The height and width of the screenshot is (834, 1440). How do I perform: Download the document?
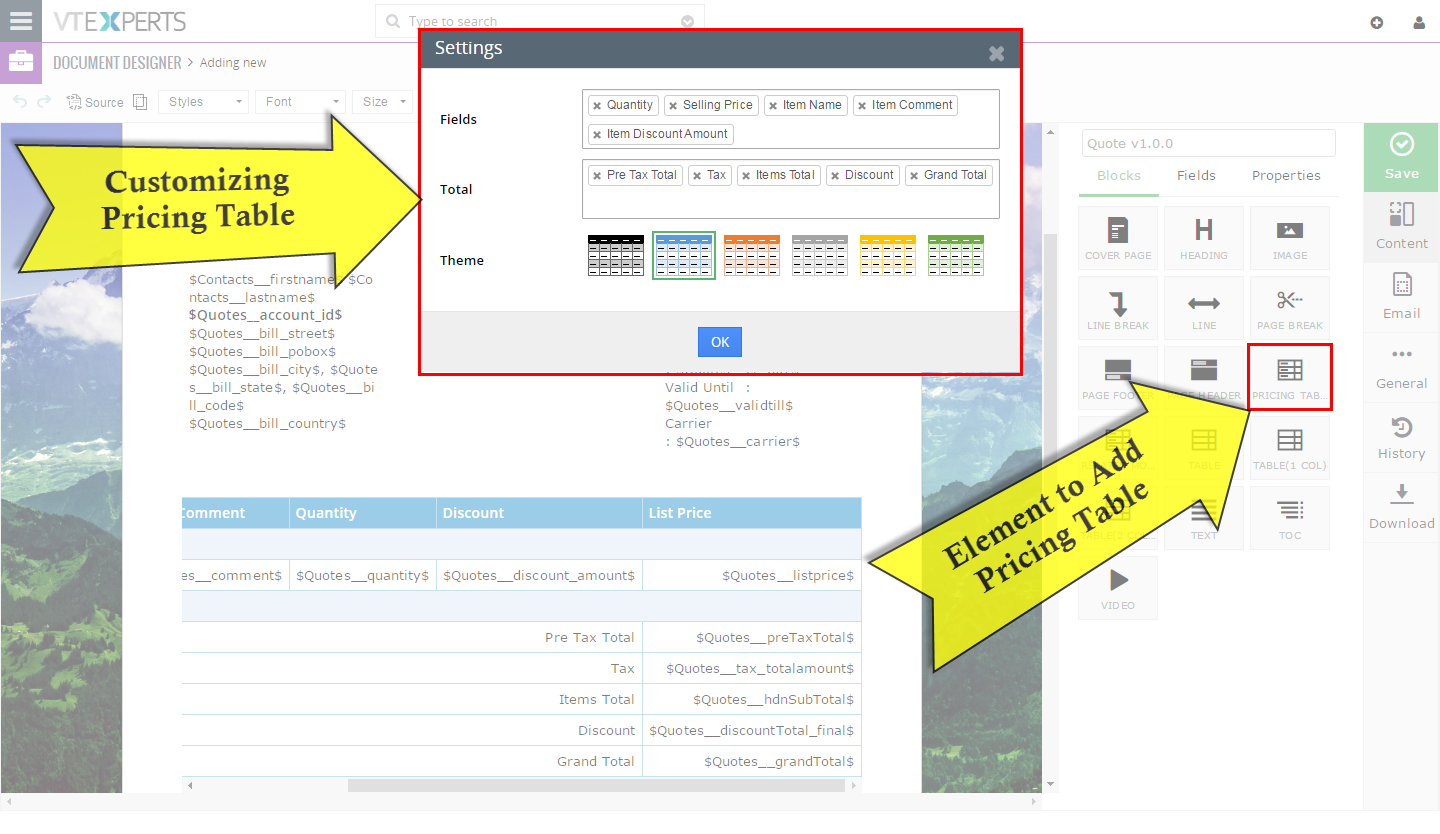pos(1402,507)
